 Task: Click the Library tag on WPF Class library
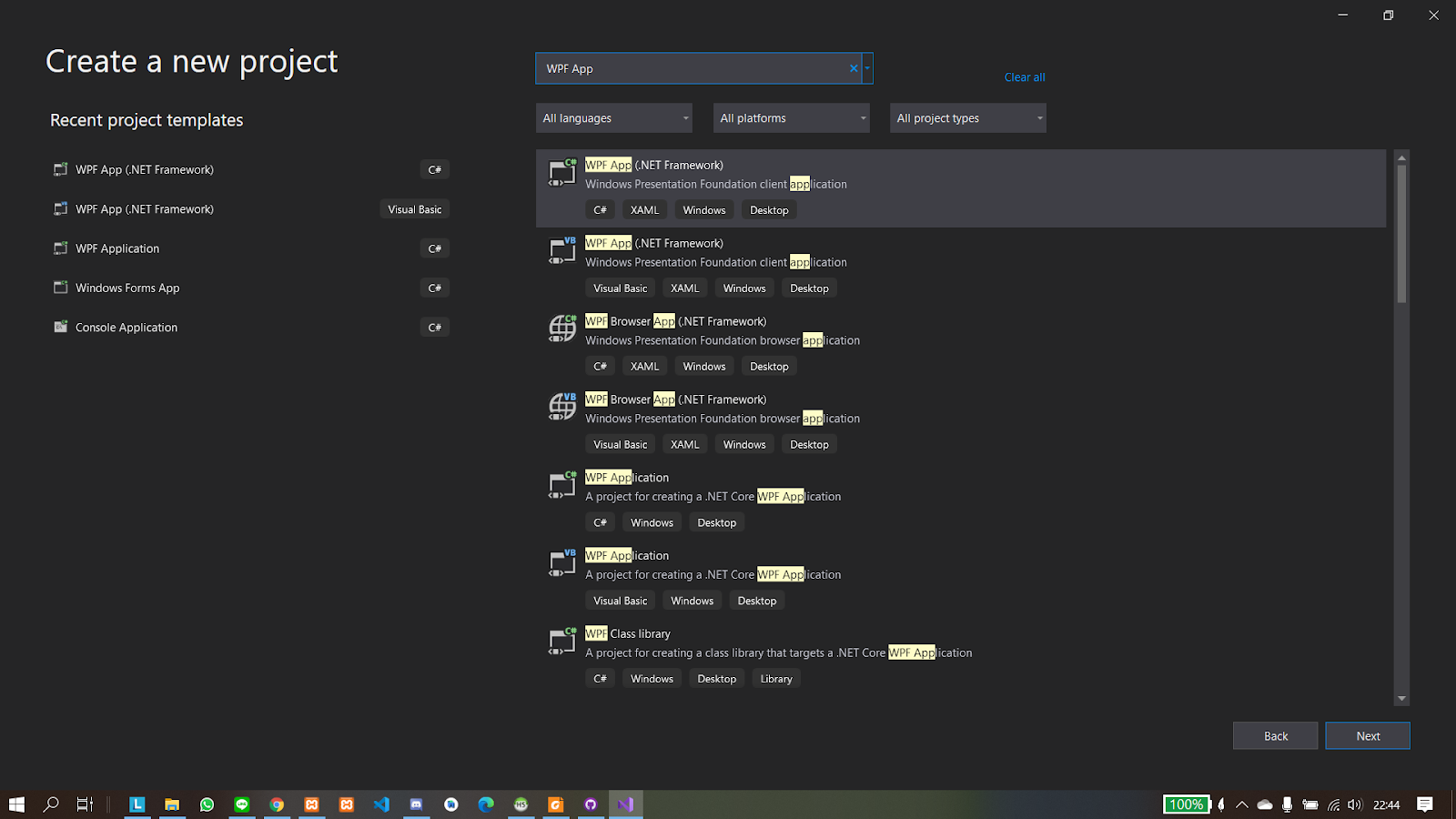776,679
